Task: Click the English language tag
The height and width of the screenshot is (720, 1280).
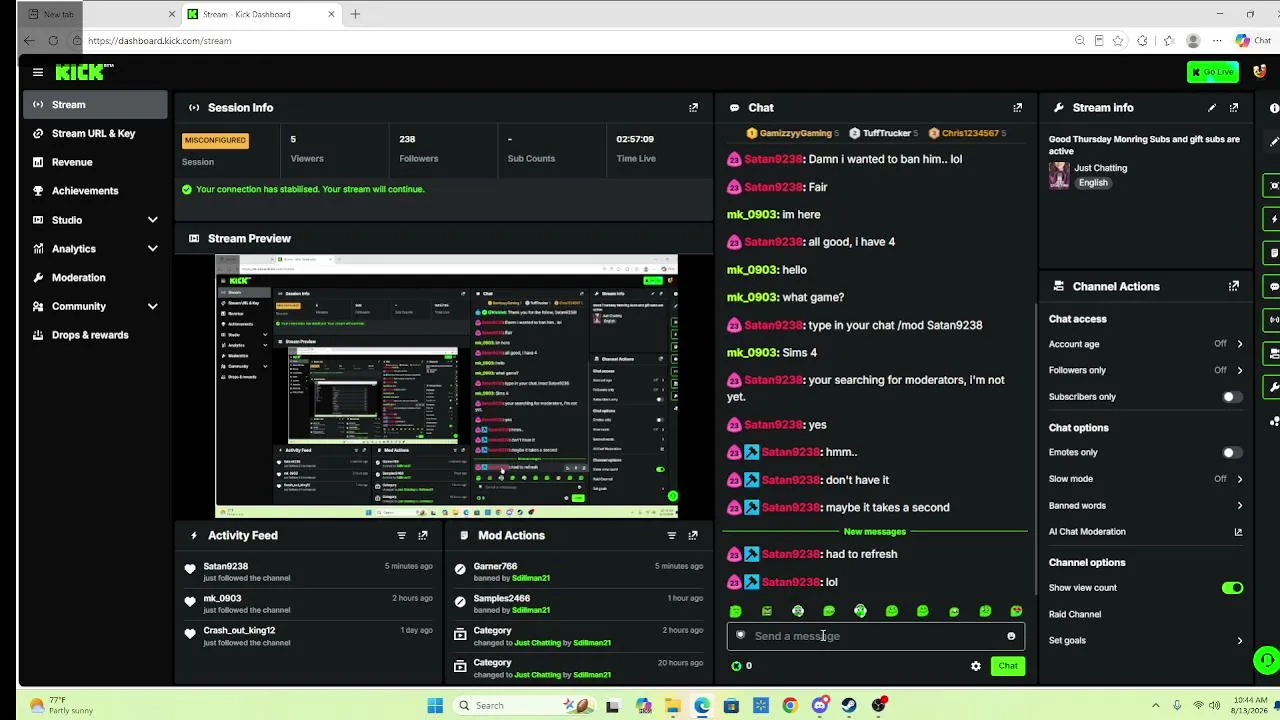Action: pos(1093,183)
